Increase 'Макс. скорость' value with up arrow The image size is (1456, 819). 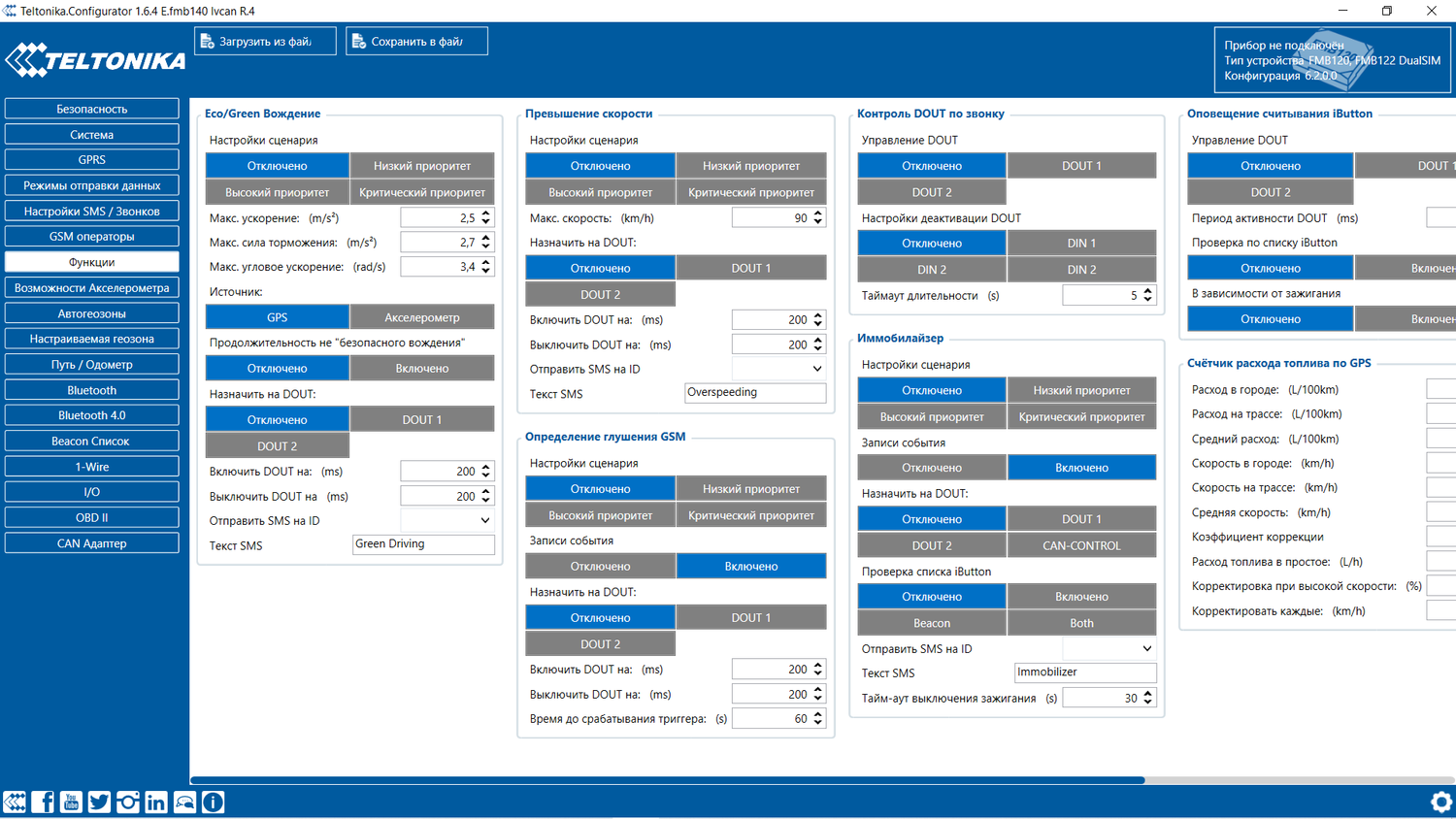(818, 213)
